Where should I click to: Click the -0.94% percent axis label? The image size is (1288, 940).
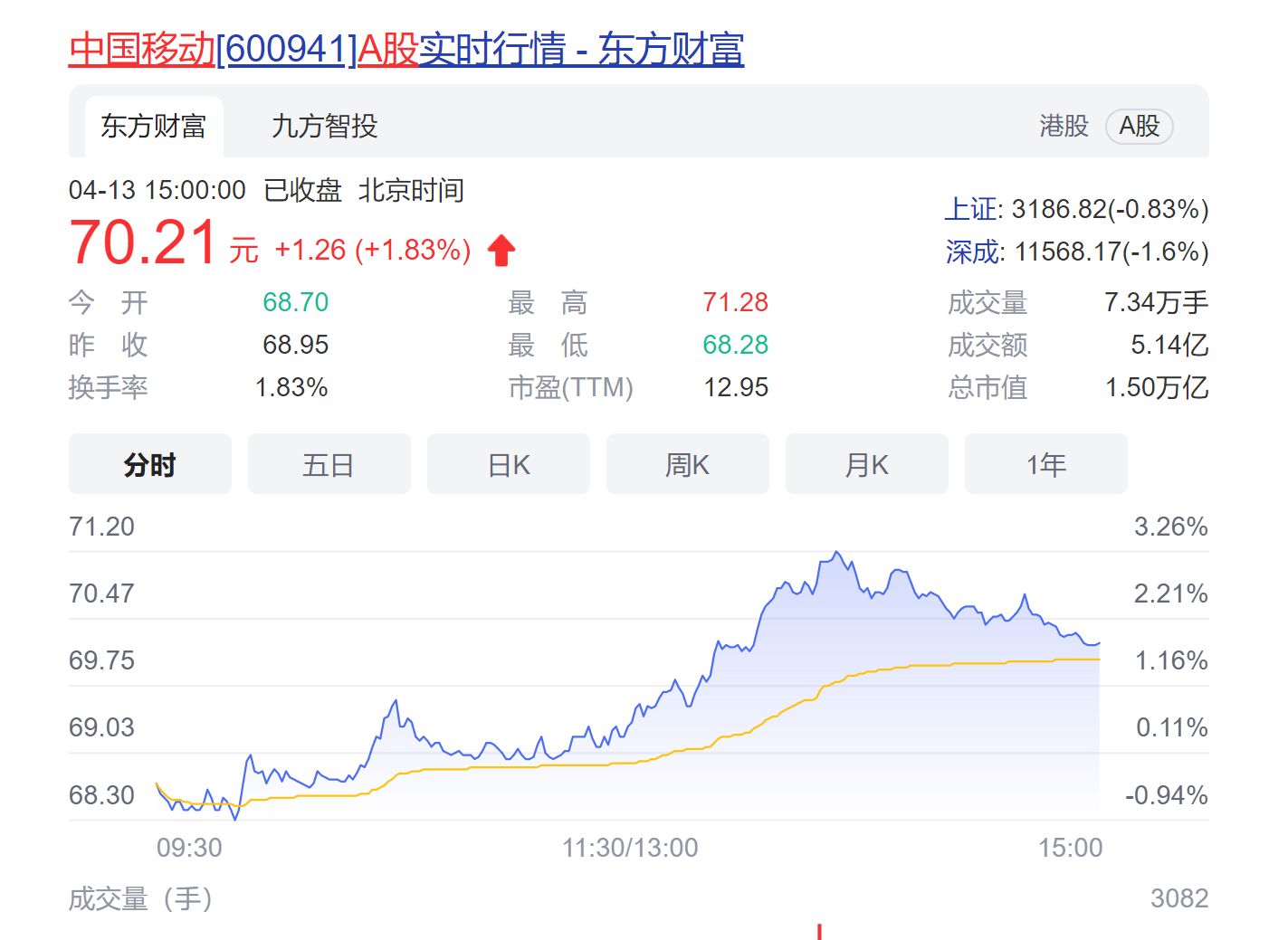[1167, 795]
